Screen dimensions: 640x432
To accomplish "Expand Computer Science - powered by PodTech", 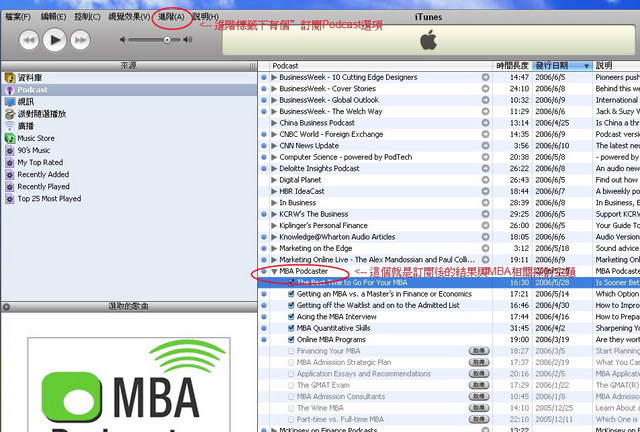I will (274, 157).
